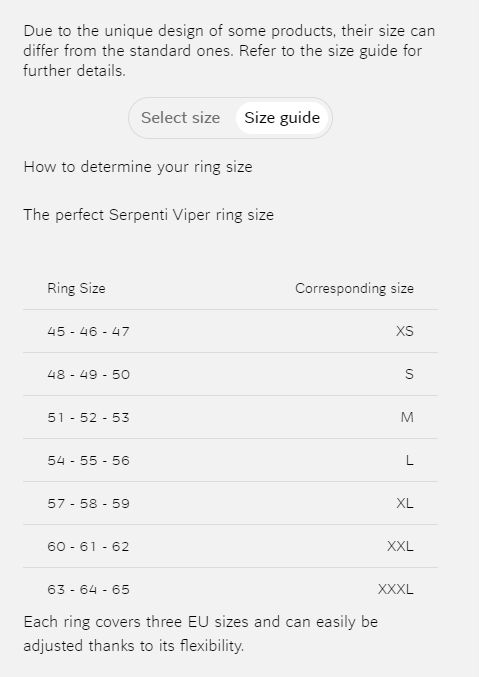Select the 45 - 46 - 47 row
This screenshot has height=677, width=479.
[x=230, y=331]
